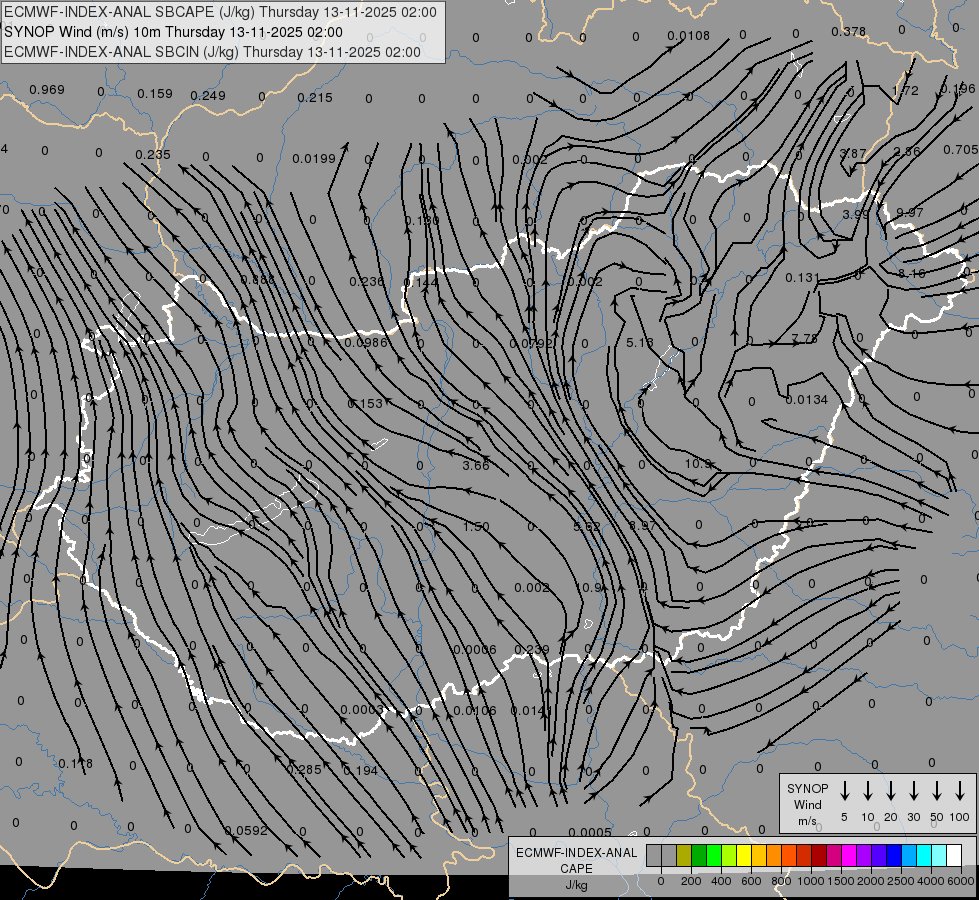The height and width of the screenshot is (900, 979).
Task: Click the 0.239 value on the map
Action: [x=532, y=650]
